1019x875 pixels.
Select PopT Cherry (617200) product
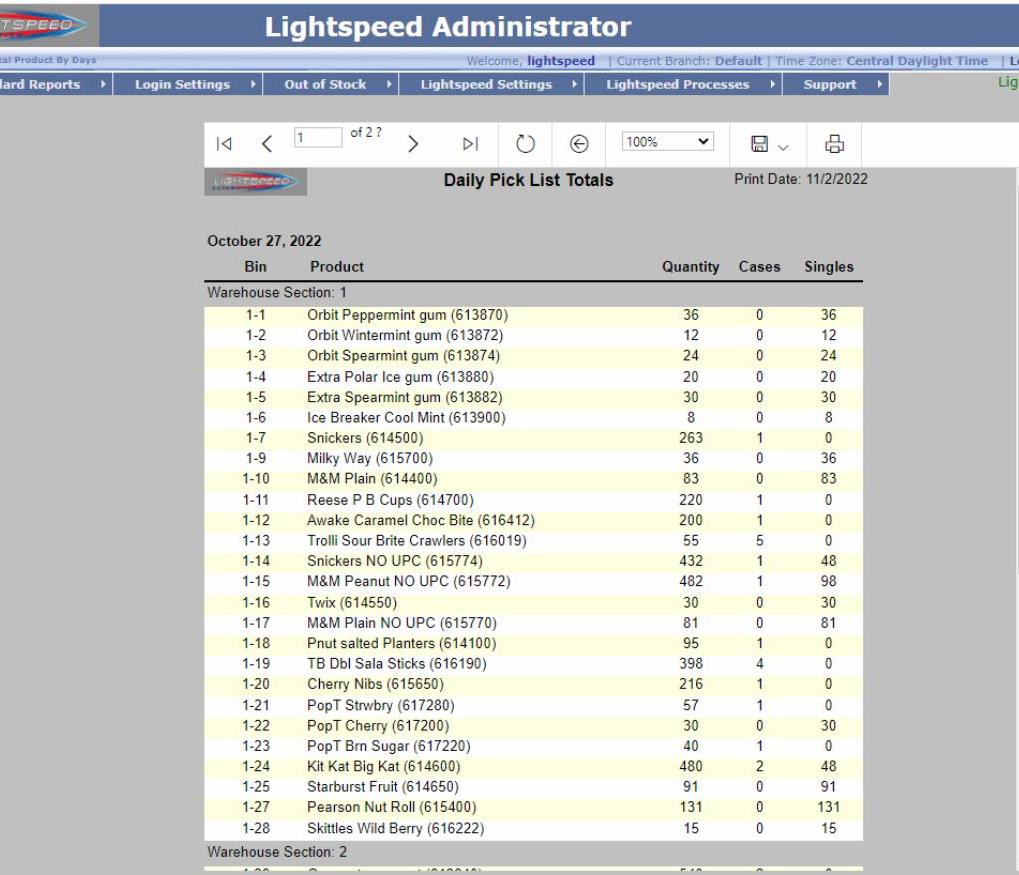click(378, 725)
